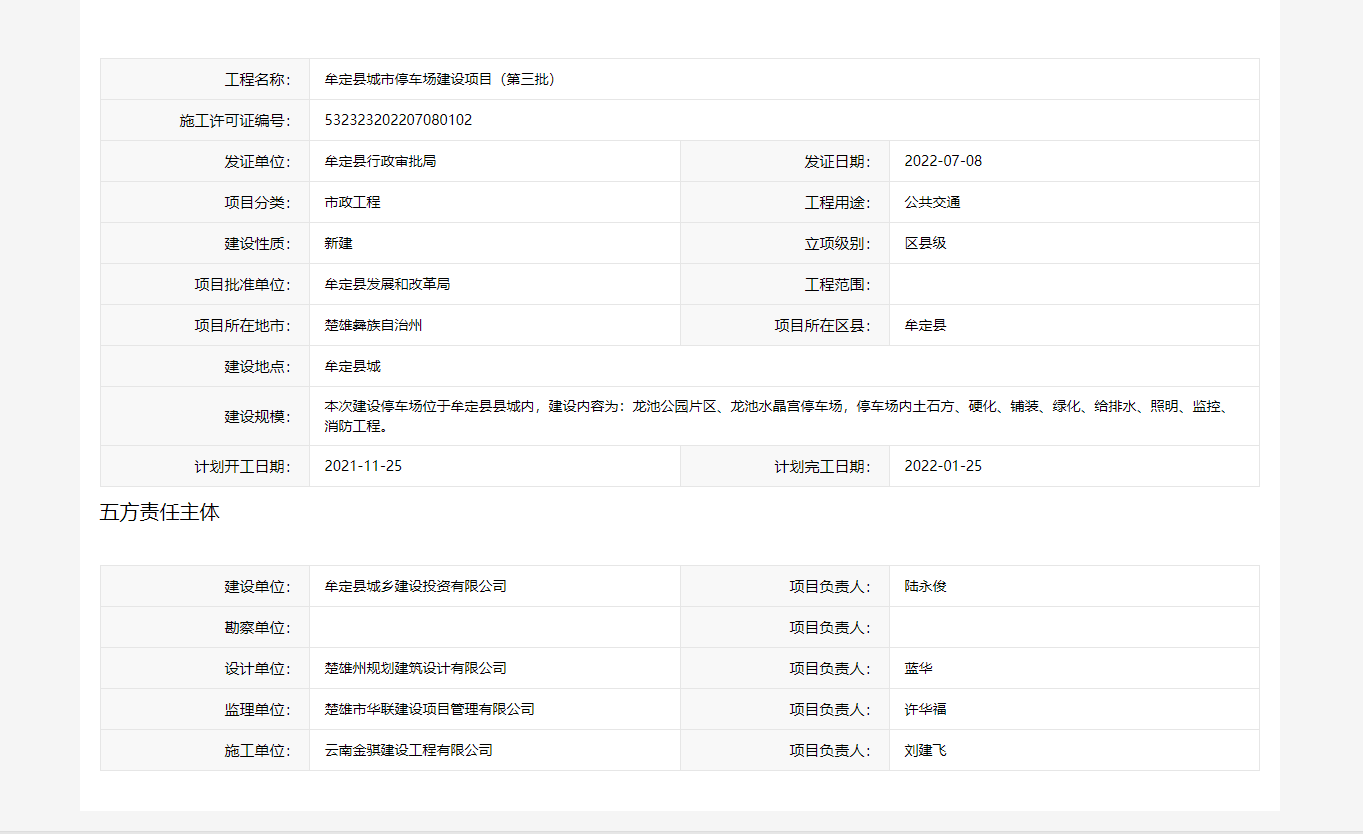Click the 项目分类 label
The height and width of the screenshot is (834, 1363).
coord(257,202)
